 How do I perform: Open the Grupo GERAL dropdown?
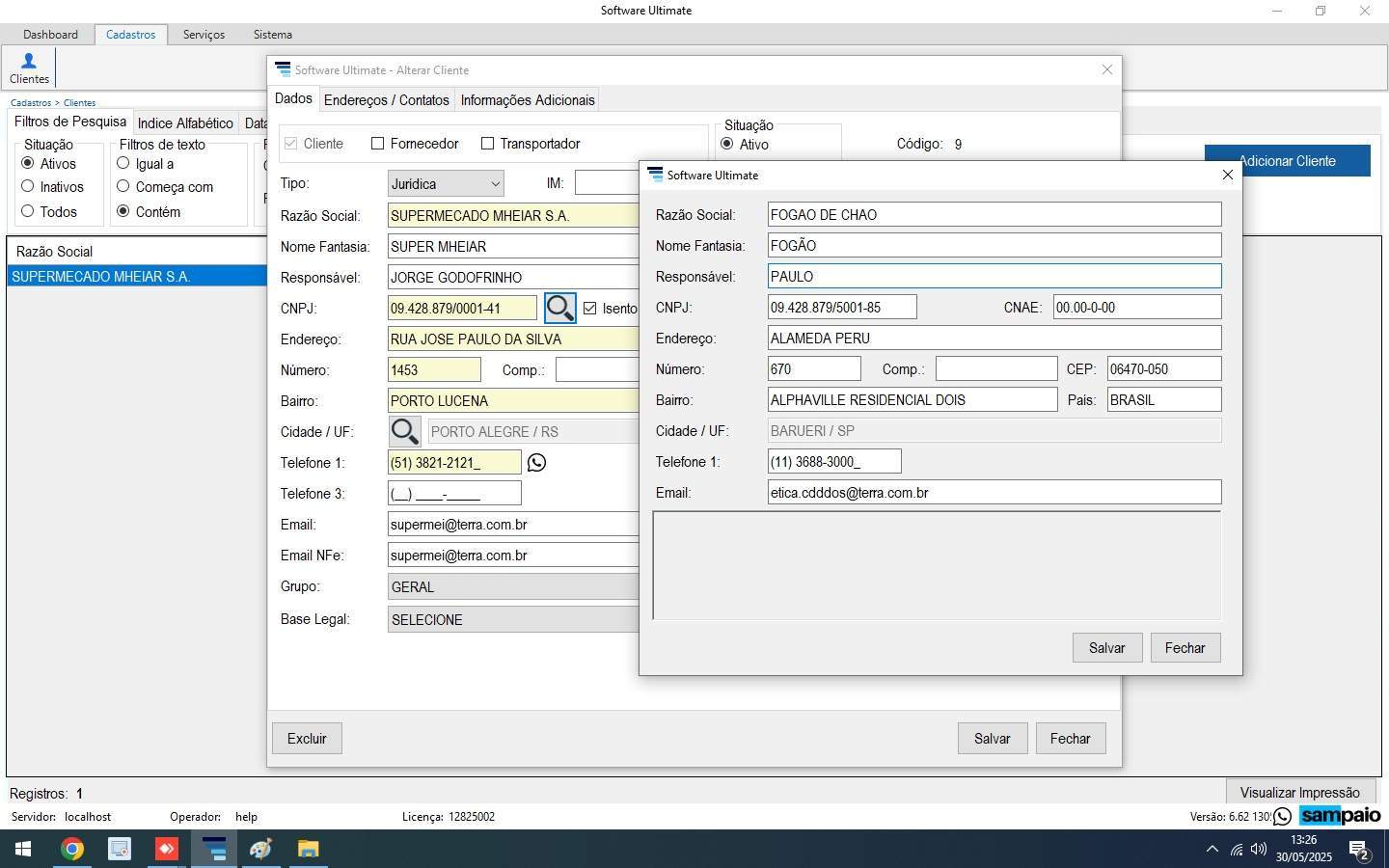[x=513, y=586]
